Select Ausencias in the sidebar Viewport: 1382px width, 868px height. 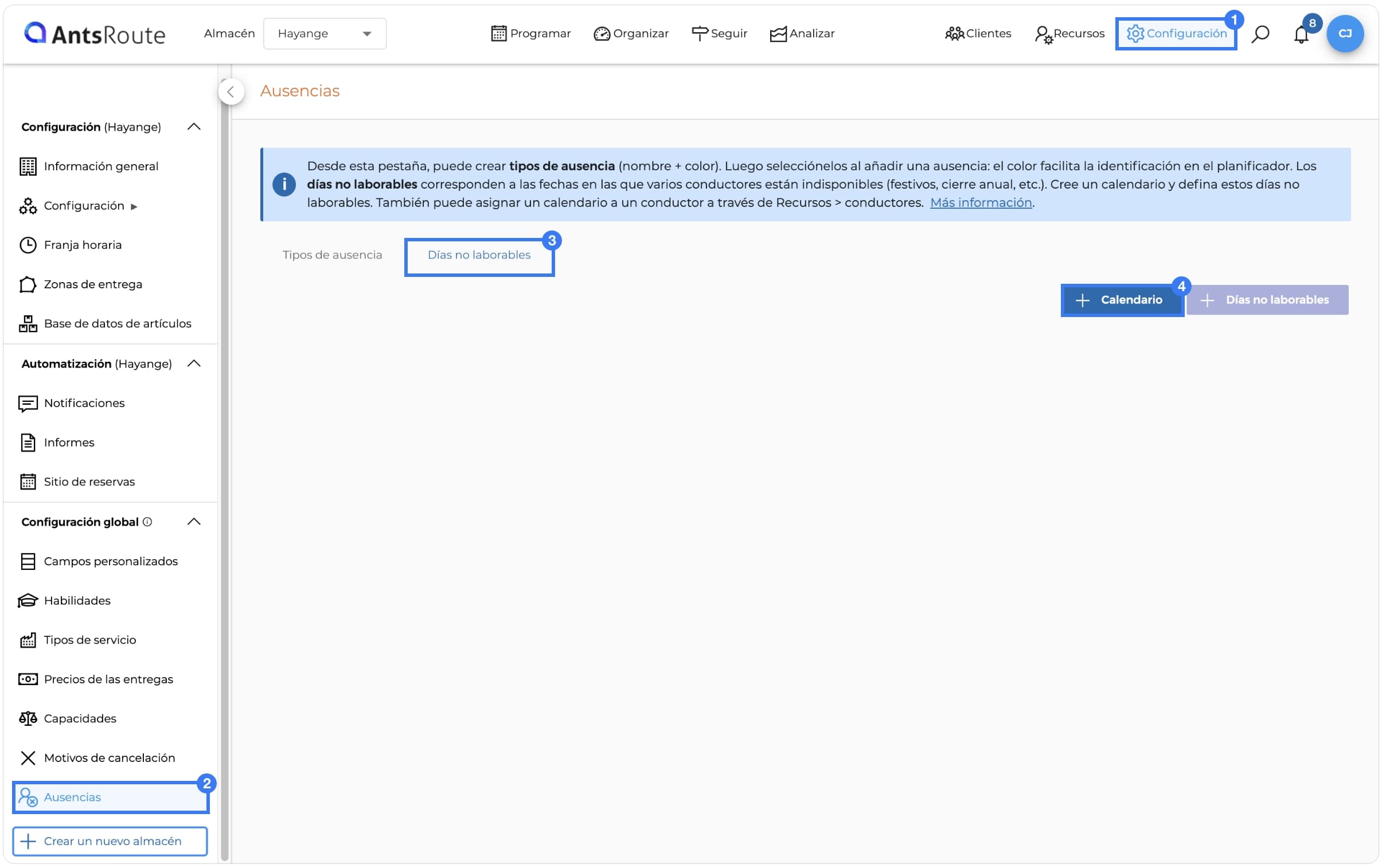(x=111, y=797)
